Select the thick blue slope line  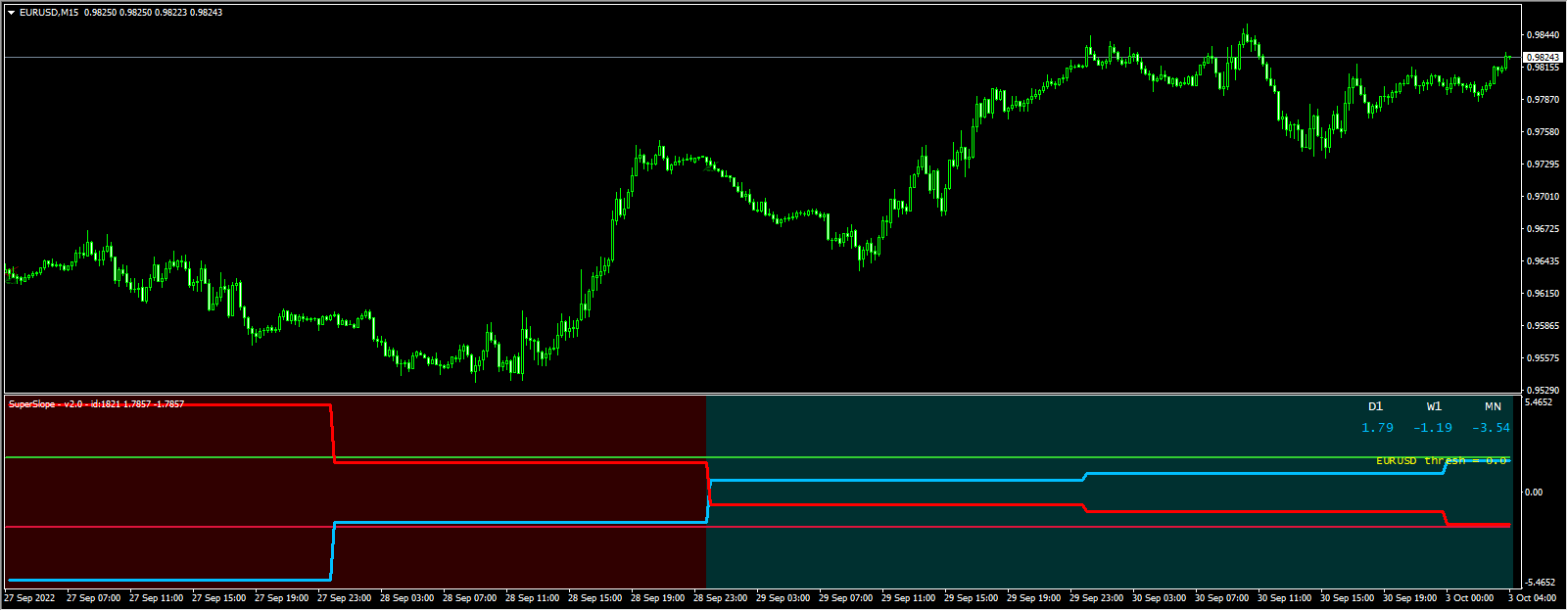pos(896,481)
